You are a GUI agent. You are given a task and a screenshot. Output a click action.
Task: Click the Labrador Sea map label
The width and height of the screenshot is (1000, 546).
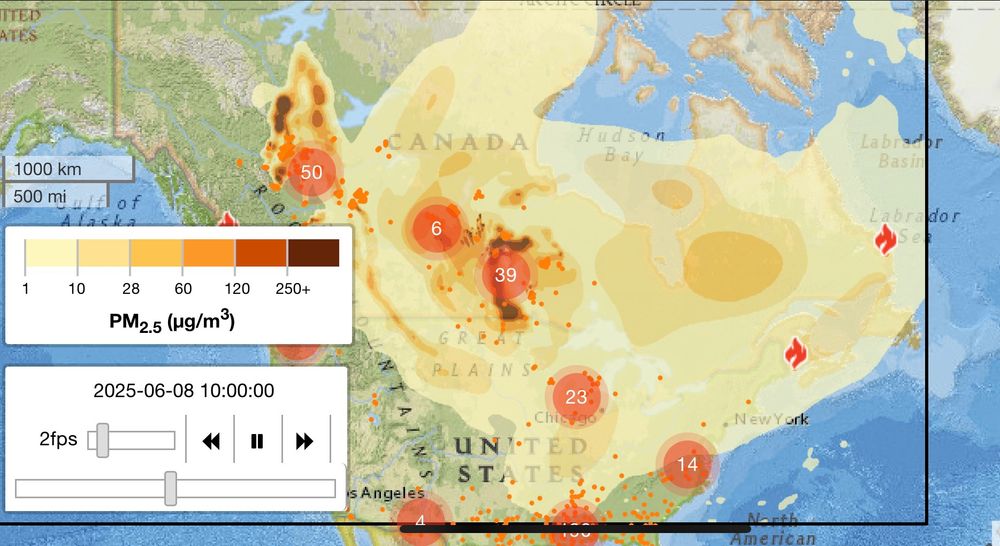click(x=915, y=225)
